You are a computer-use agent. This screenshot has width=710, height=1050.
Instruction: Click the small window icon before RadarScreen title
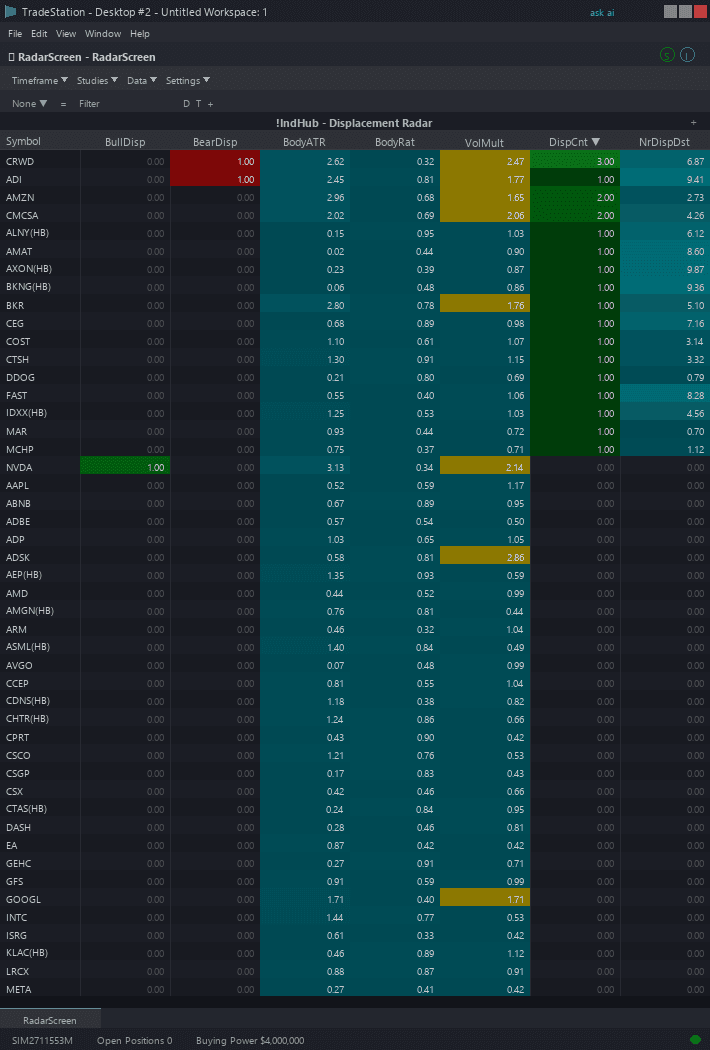coord(11,57)
